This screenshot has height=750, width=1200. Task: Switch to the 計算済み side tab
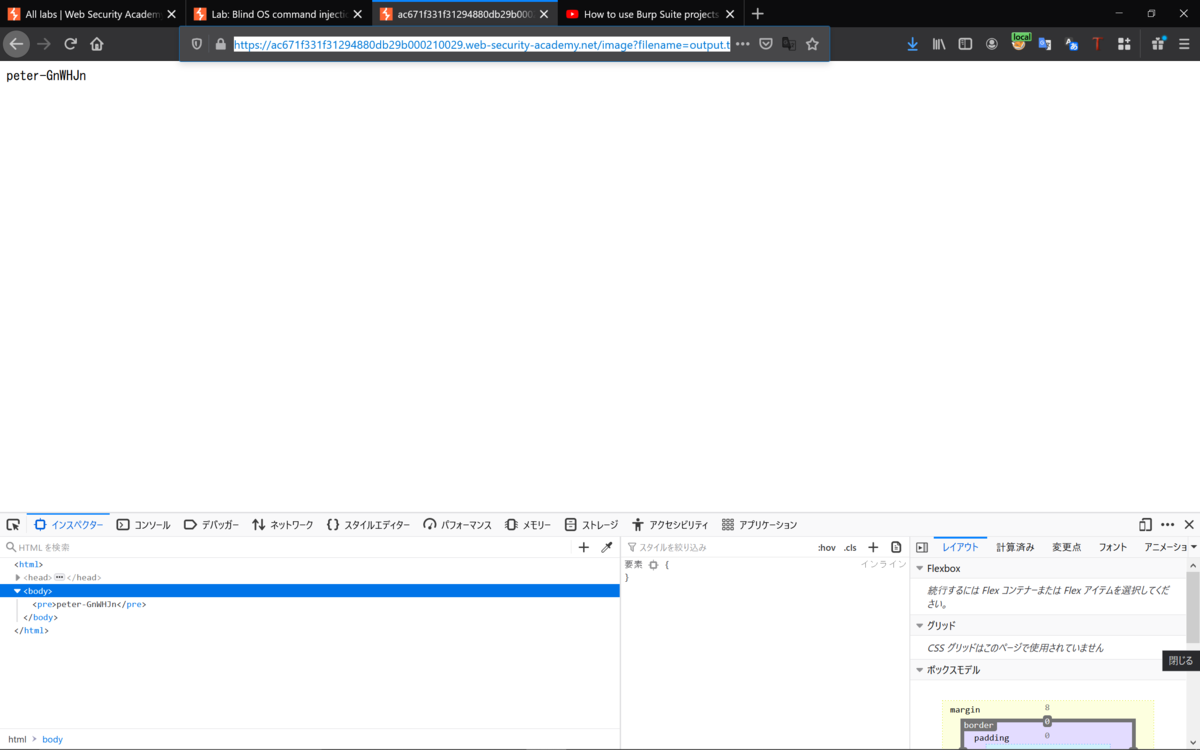tap(1015, 547)
